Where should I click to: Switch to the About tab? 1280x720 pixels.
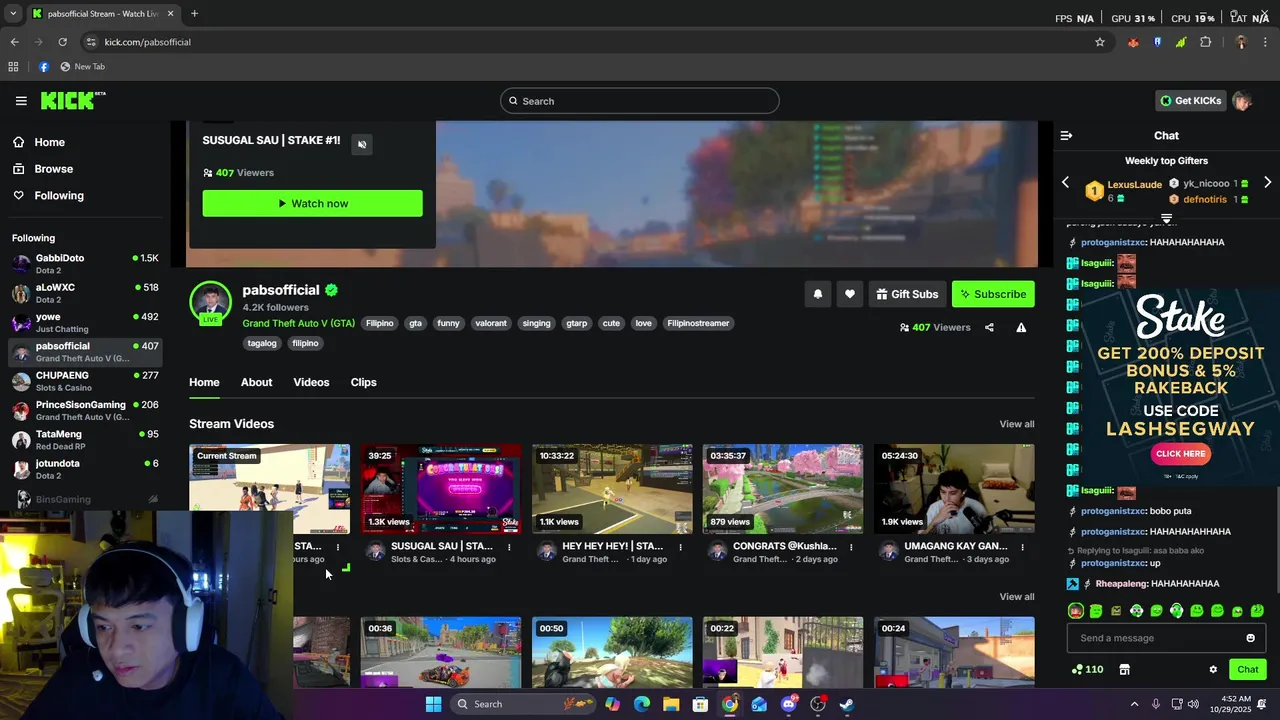pyautogui.click(x=256, y=382)
